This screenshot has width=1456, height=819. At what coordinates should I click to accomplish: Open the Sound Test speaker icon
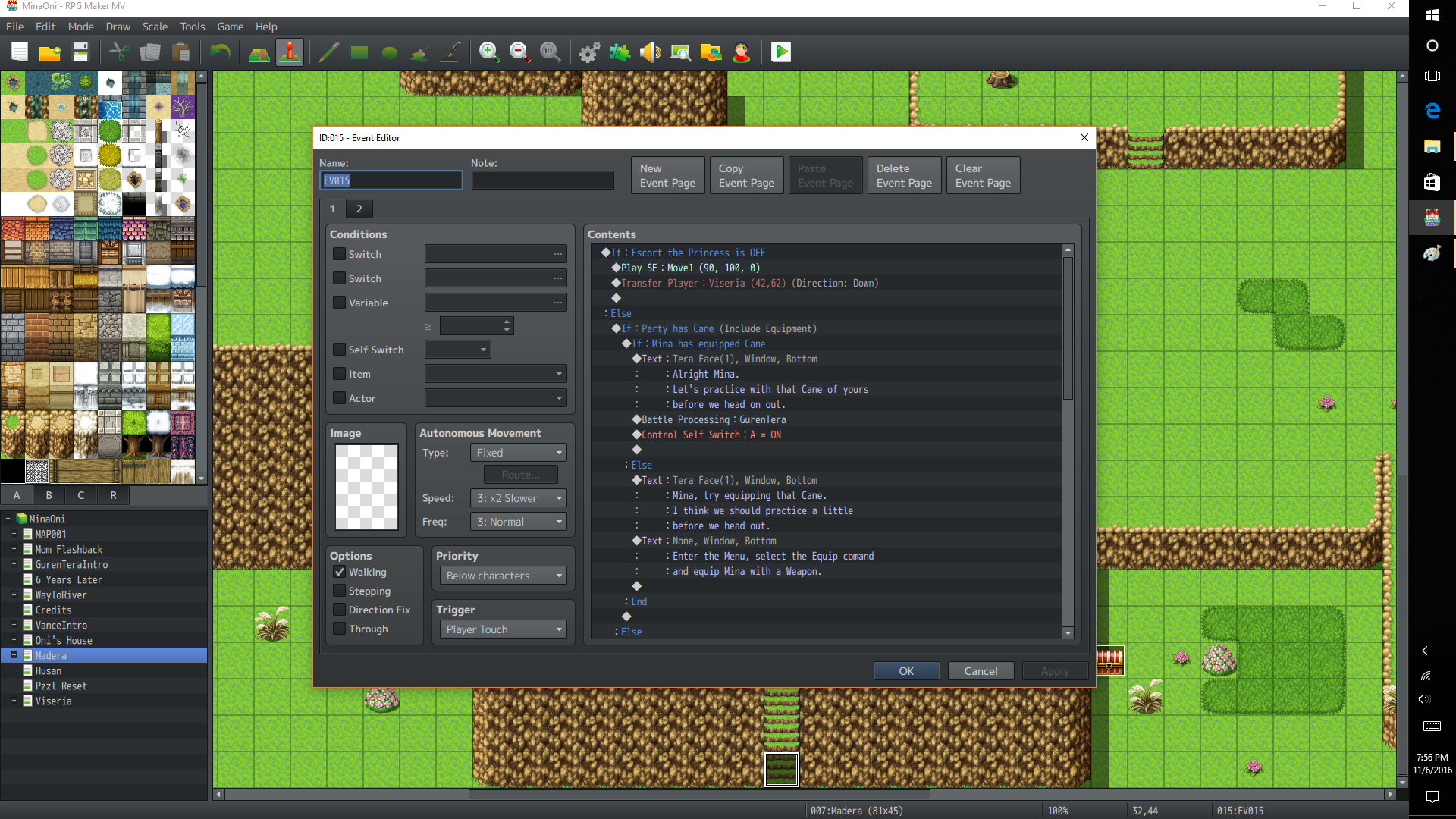click(x=650, y=52)
